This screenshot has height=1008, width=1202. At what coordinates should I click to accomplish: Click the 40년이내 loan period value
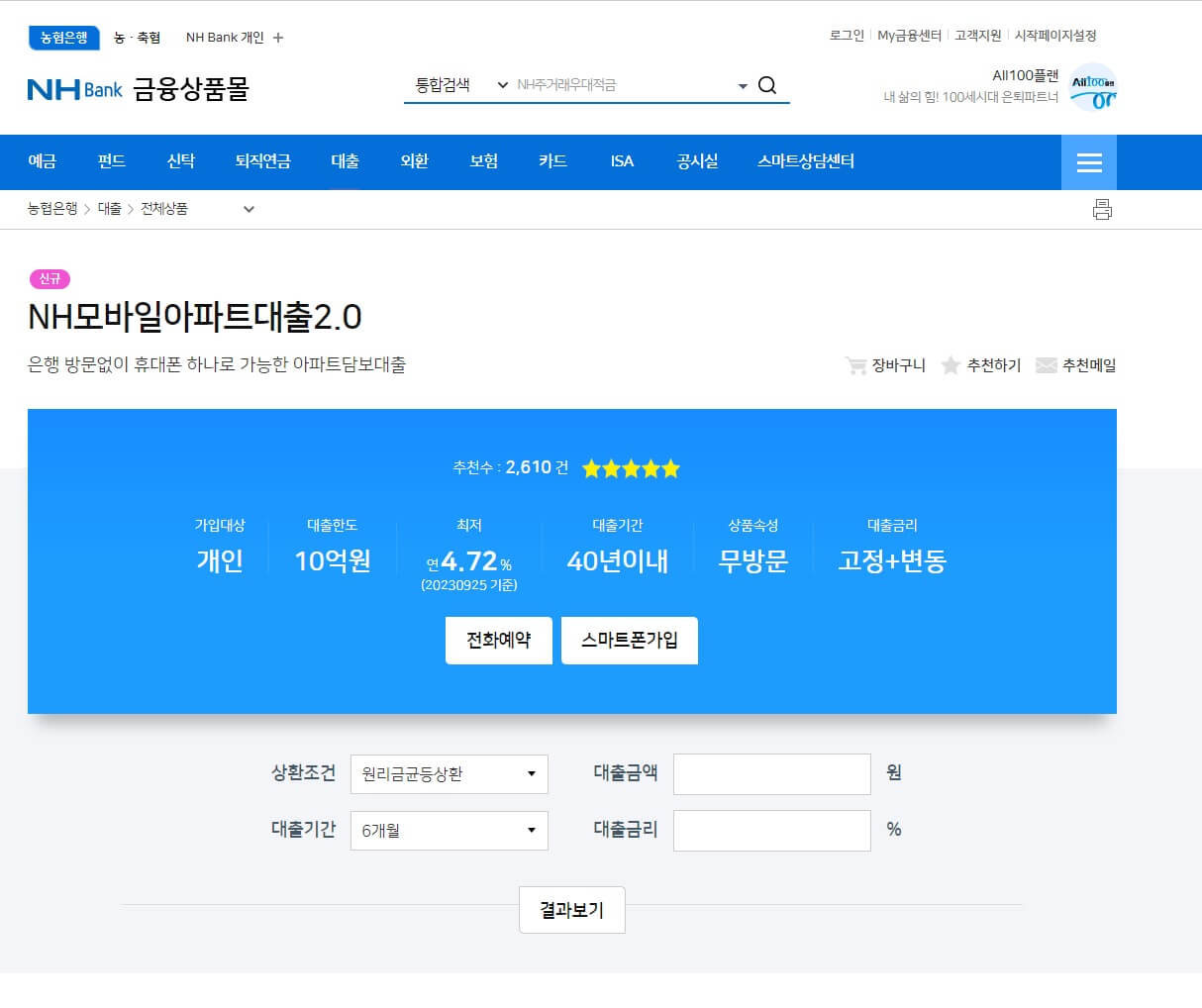(618, 561)
